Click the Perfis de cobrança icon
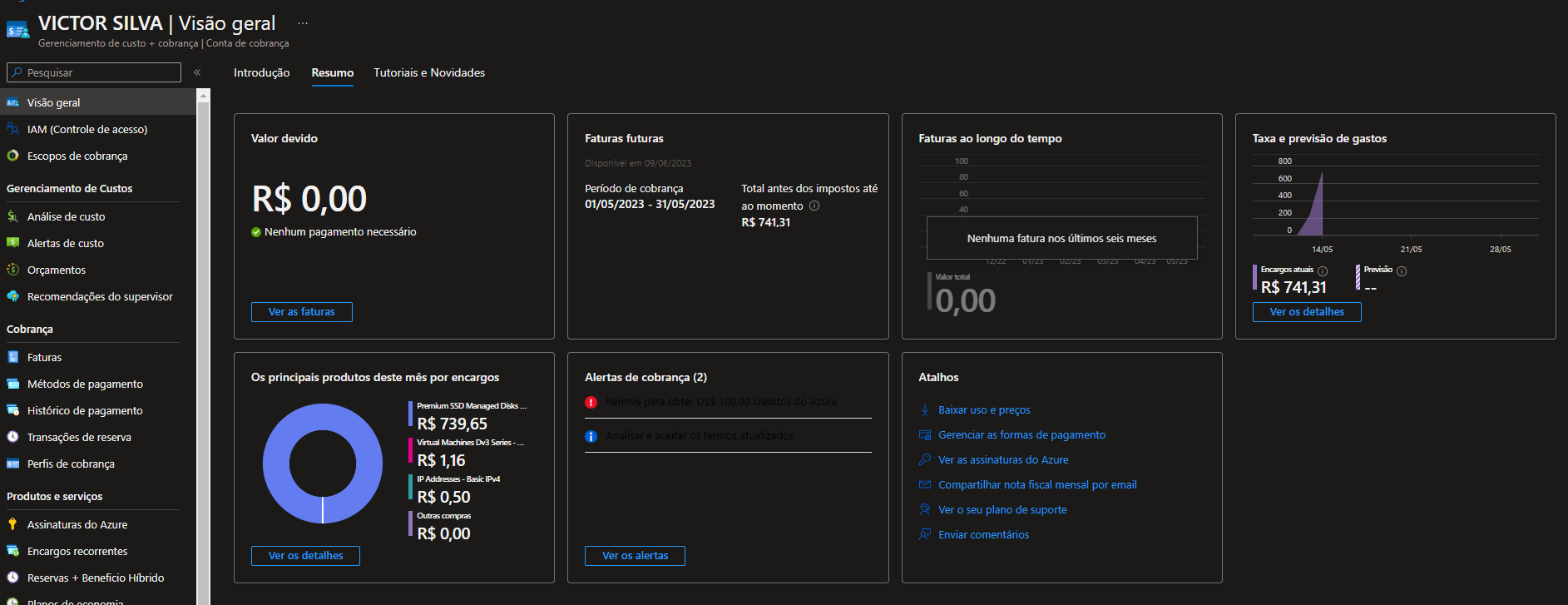 [12, 464]
